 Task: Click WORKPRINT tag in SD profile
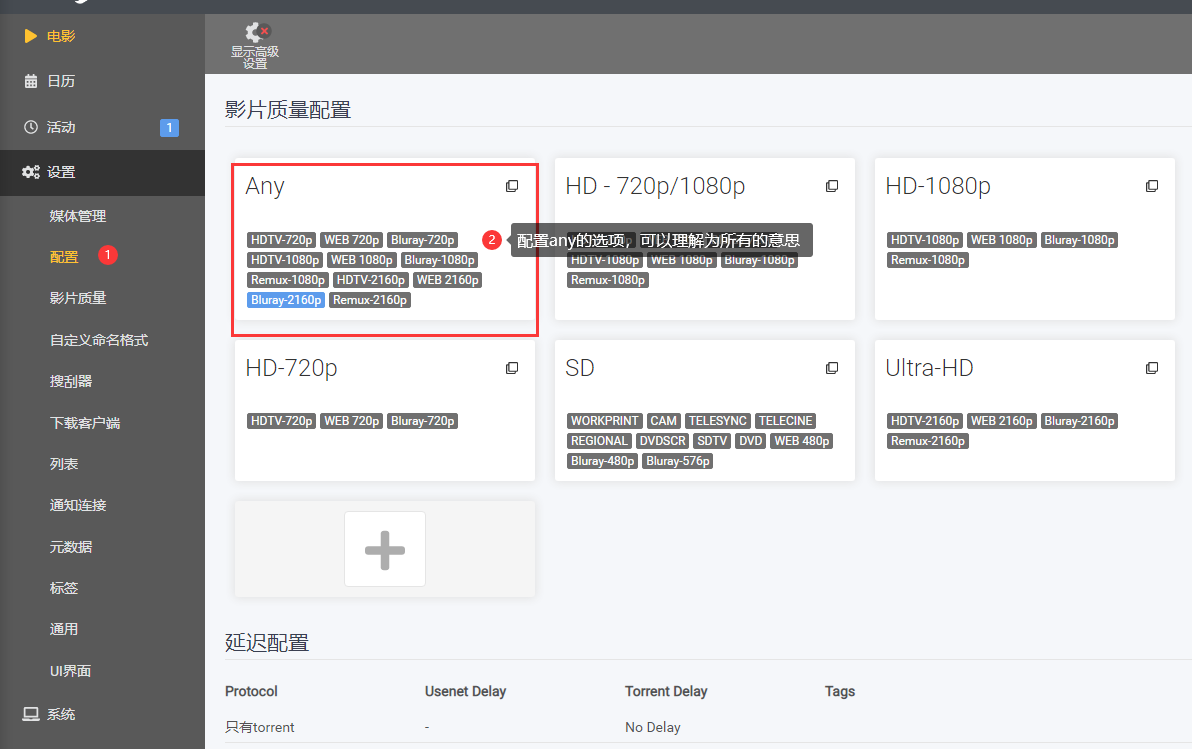(605, 421)
